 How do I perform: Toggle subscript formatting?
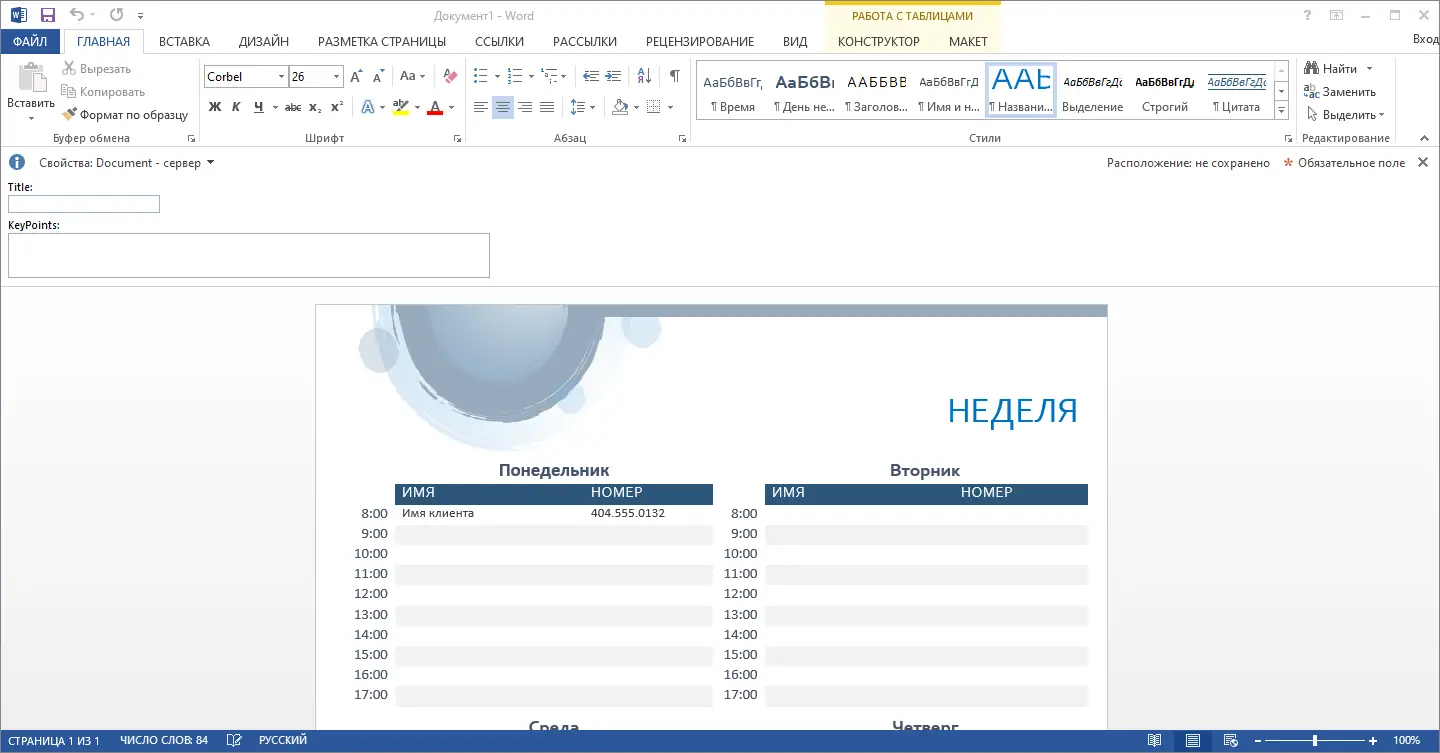pos(314,107)
